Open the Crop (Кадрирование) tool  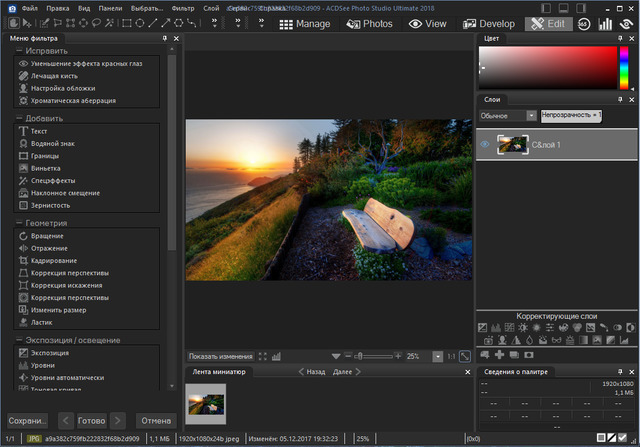[55, 260]
